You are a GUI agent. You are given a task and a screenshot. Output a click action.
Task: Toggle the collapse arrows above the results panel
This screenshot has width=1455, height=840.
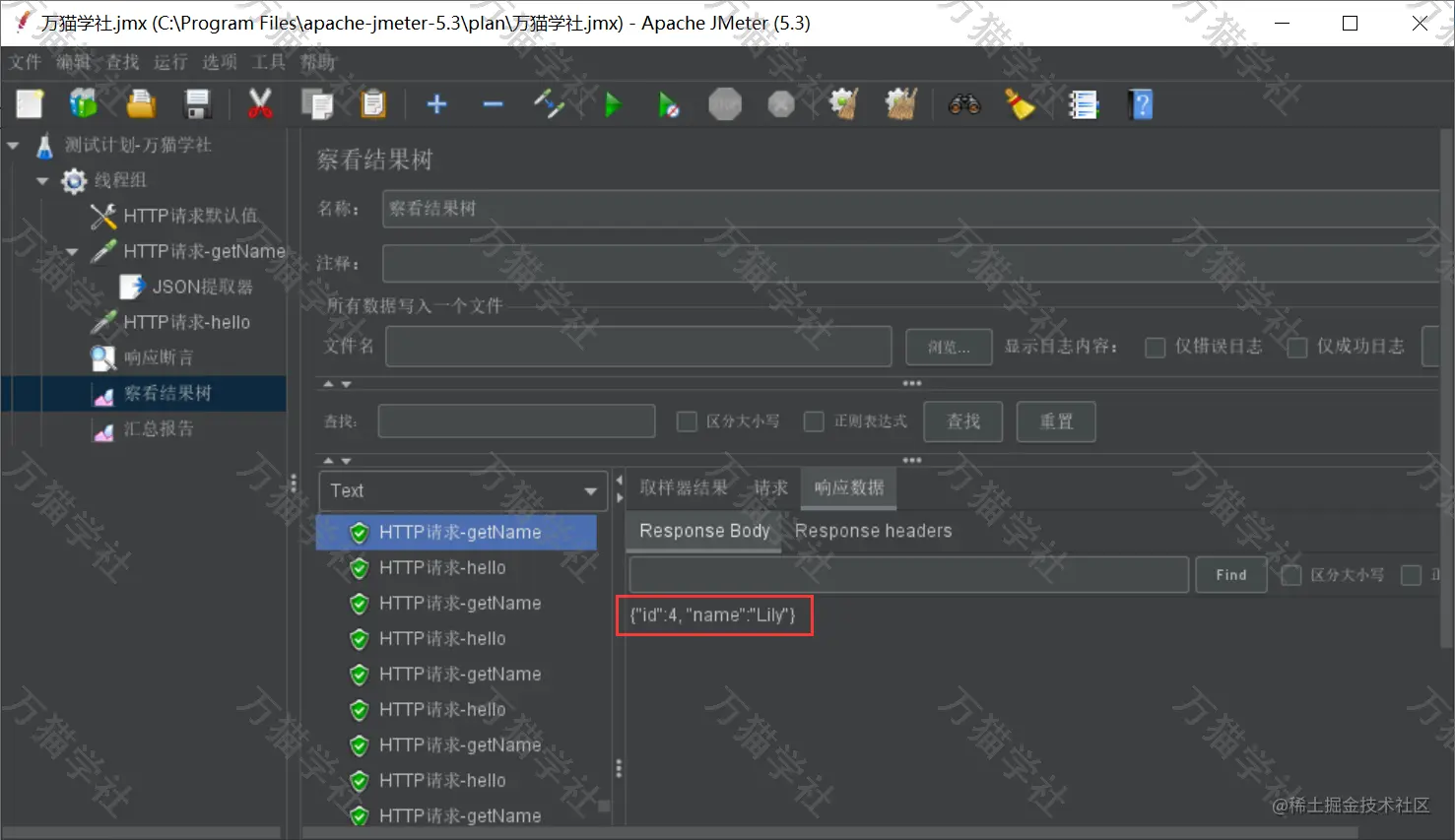(337, 460)
